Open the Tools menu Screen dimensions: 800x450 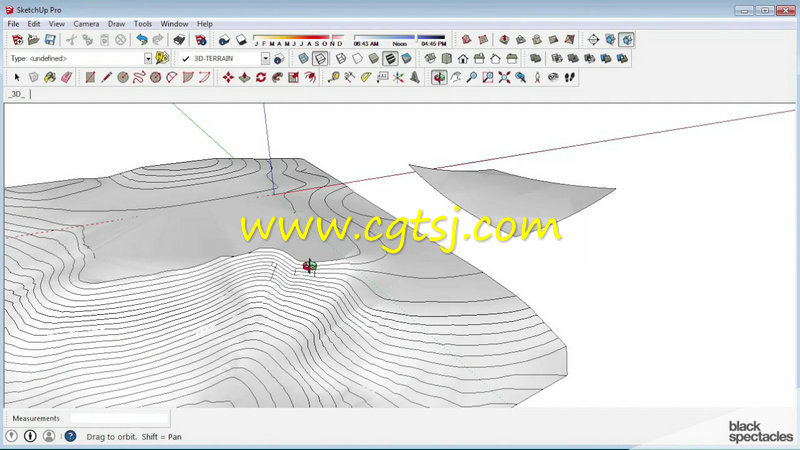point(143,23)
